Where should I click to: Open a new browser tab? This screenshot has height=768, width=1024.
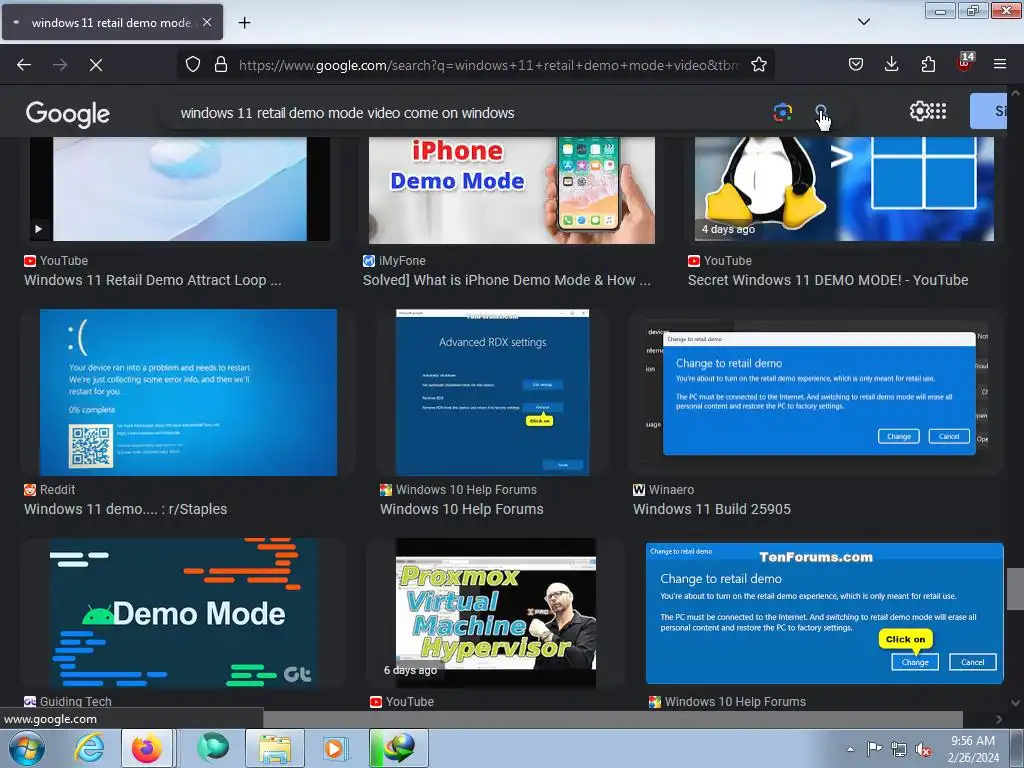tap(244, 22)
